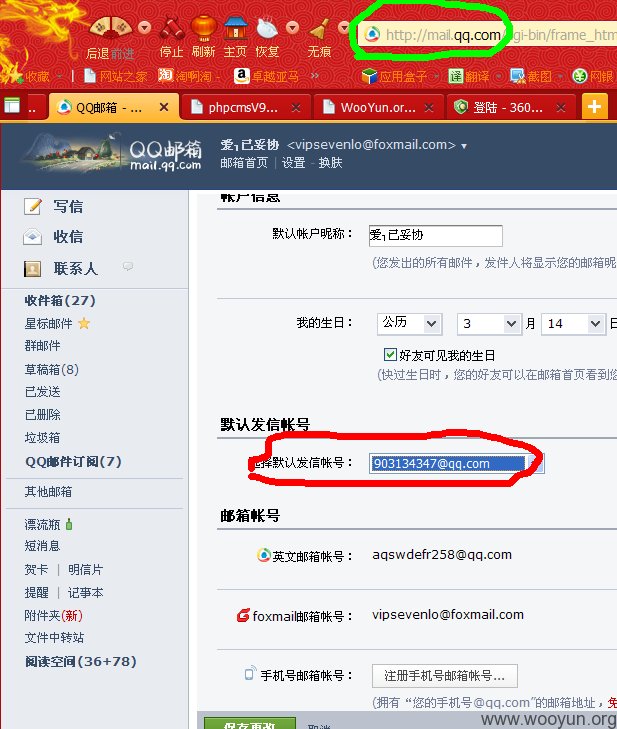
Task: Go to 邮箱首页 mailbox home
Action: click(244, 163)
